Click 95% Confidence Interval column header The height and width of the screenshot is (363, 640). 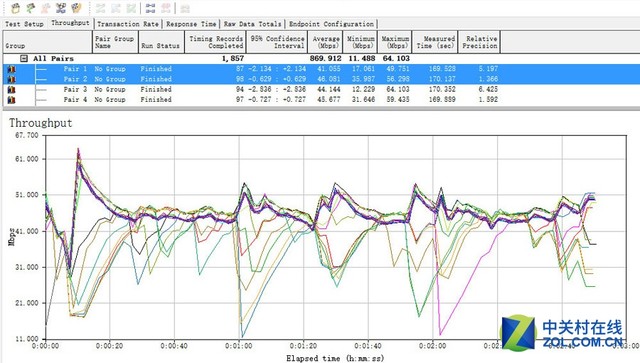coord(277,42)
